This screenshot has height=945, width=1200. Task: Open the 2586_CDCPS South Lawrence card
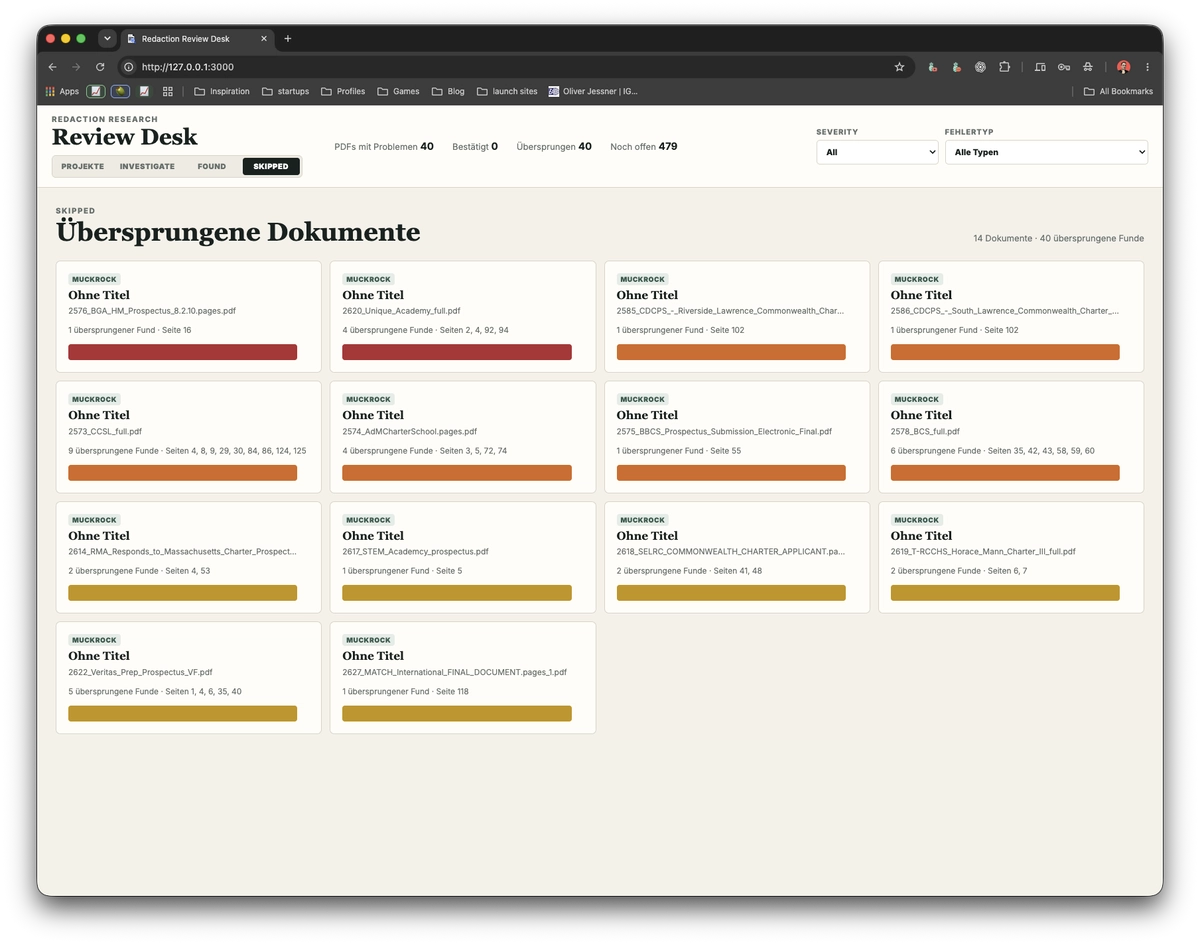[x=1011, y=317]
